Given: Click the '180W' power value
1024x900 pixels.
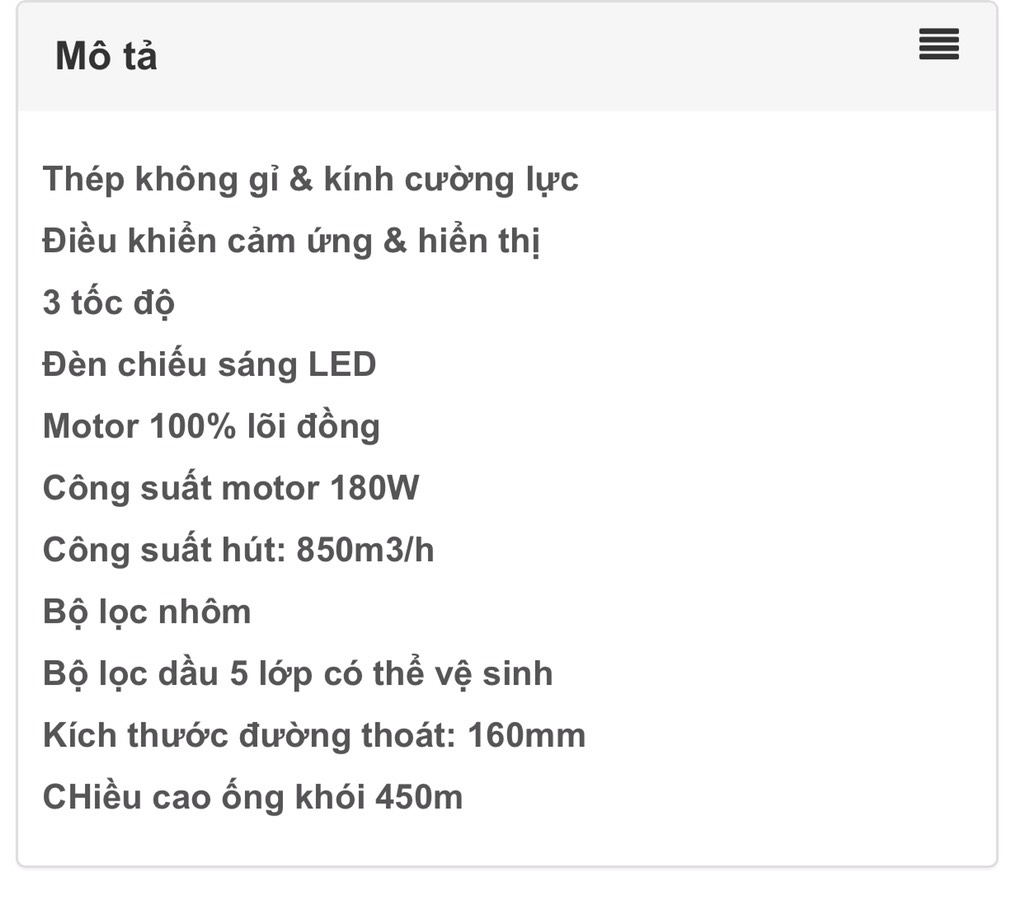Looking at the screenshot, I should (x=374, y=488).
